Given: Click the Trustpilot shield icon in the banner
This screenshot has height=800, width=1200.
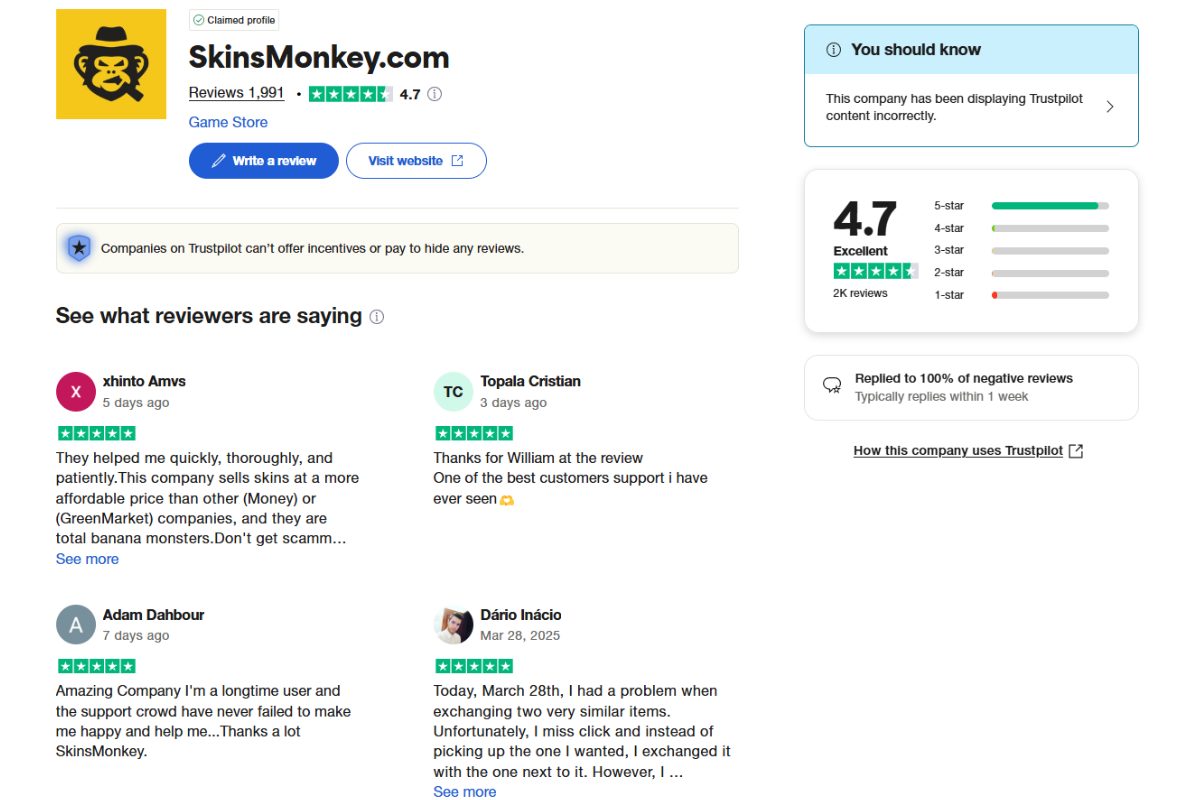Looking at the screenshot, I should tap(78, 248).
